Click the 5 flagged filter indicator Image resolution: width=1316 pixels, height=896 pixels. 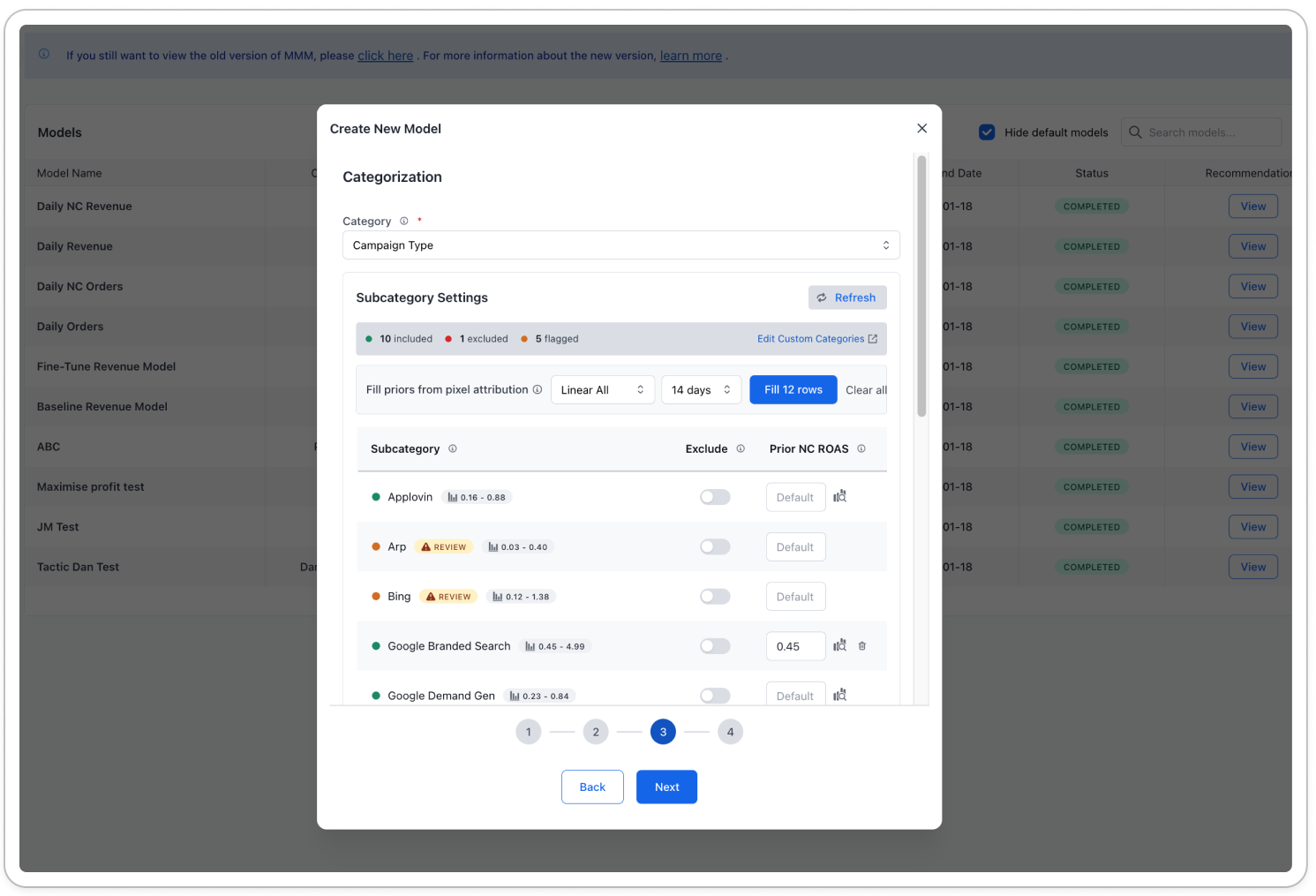(550, 339)
